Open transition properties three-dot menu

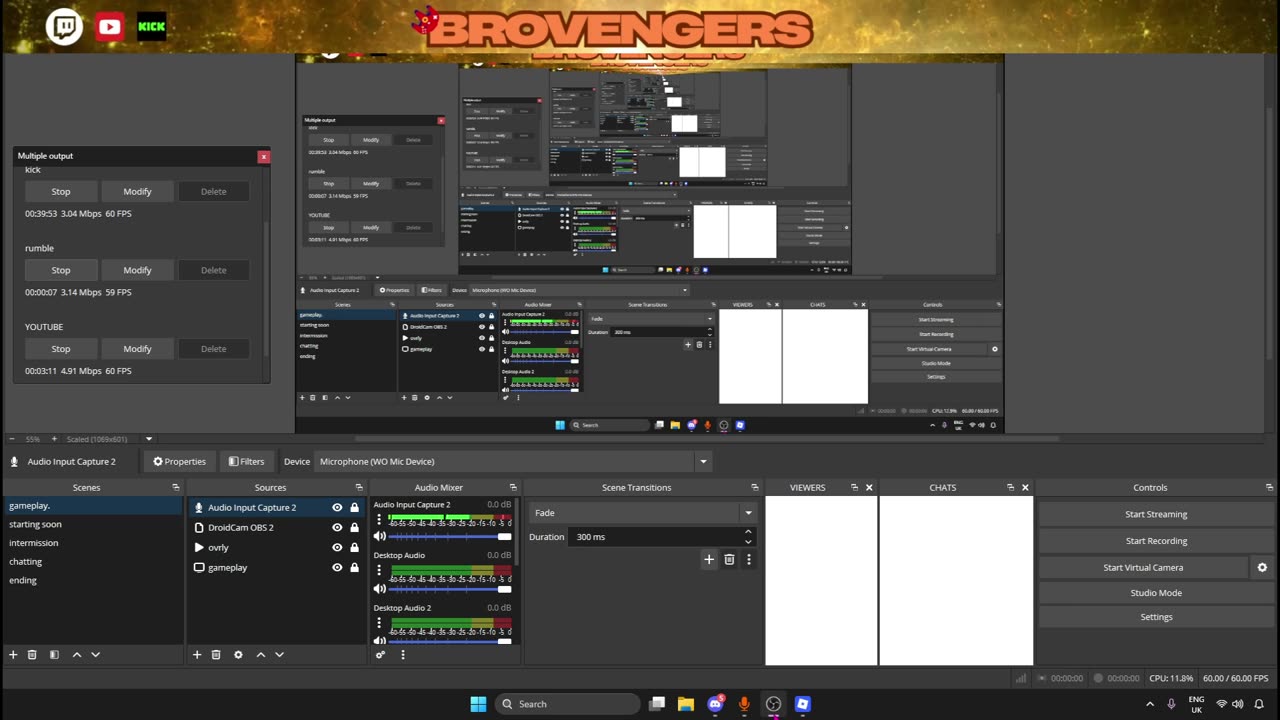[x=749, y=560]
